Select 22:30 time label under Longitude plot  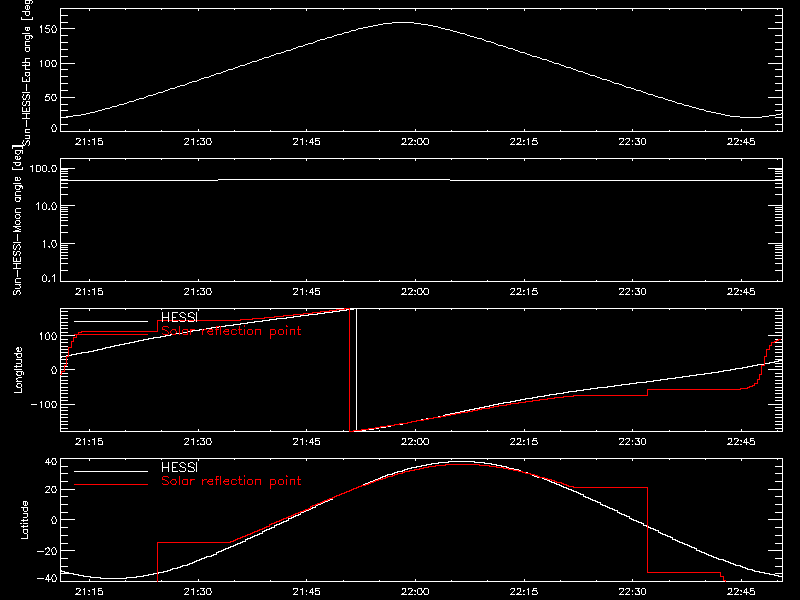coord(632,442)
